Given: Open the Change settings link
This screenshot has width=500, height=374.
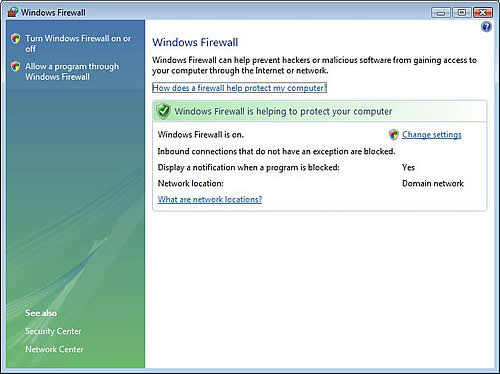Looking at the screenshot, I should click(432, 135).
